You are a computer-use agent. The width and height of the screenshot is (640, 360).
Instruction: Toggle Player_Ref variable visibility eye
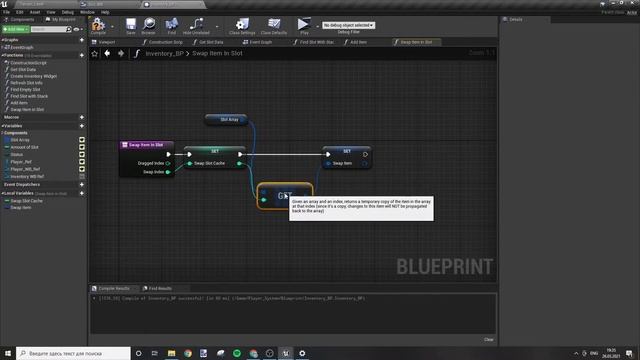tap(82, 162)
